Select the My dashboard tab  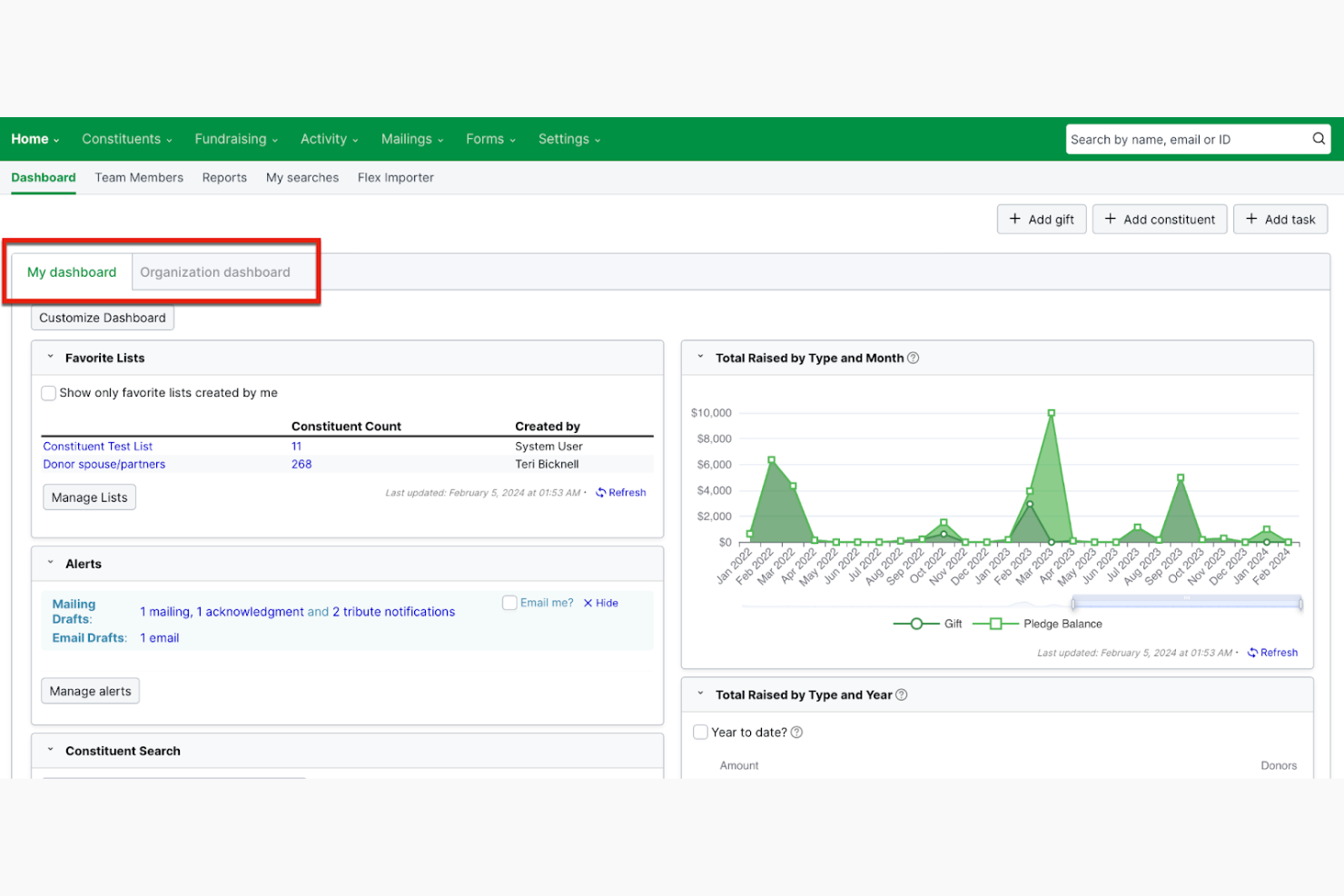coord(72,272)
